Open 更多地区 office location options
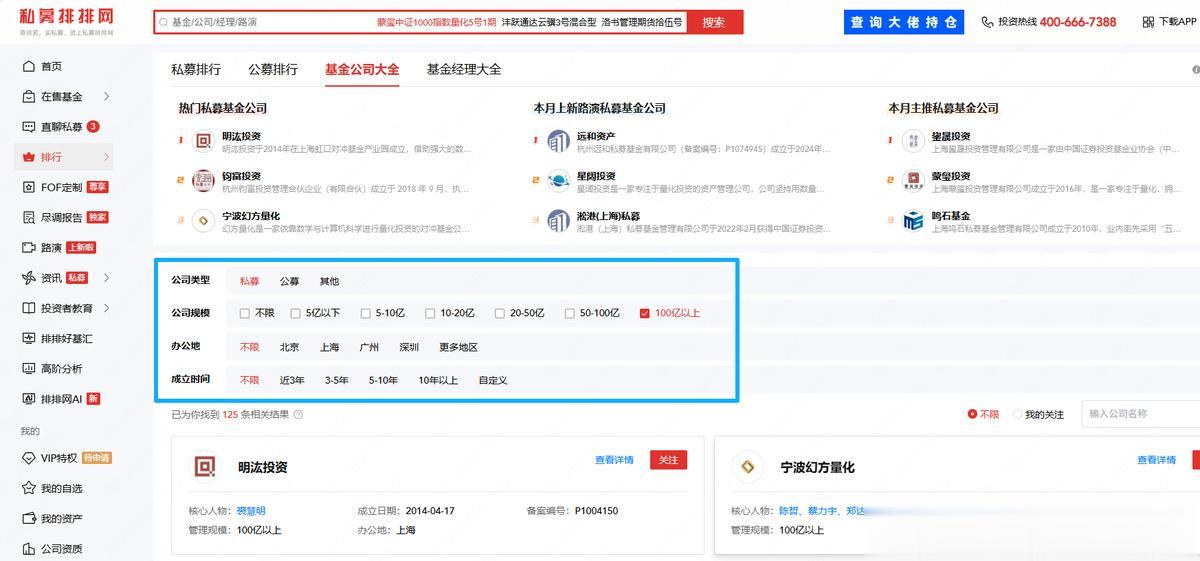The image size is (1200, 561). 458,348
